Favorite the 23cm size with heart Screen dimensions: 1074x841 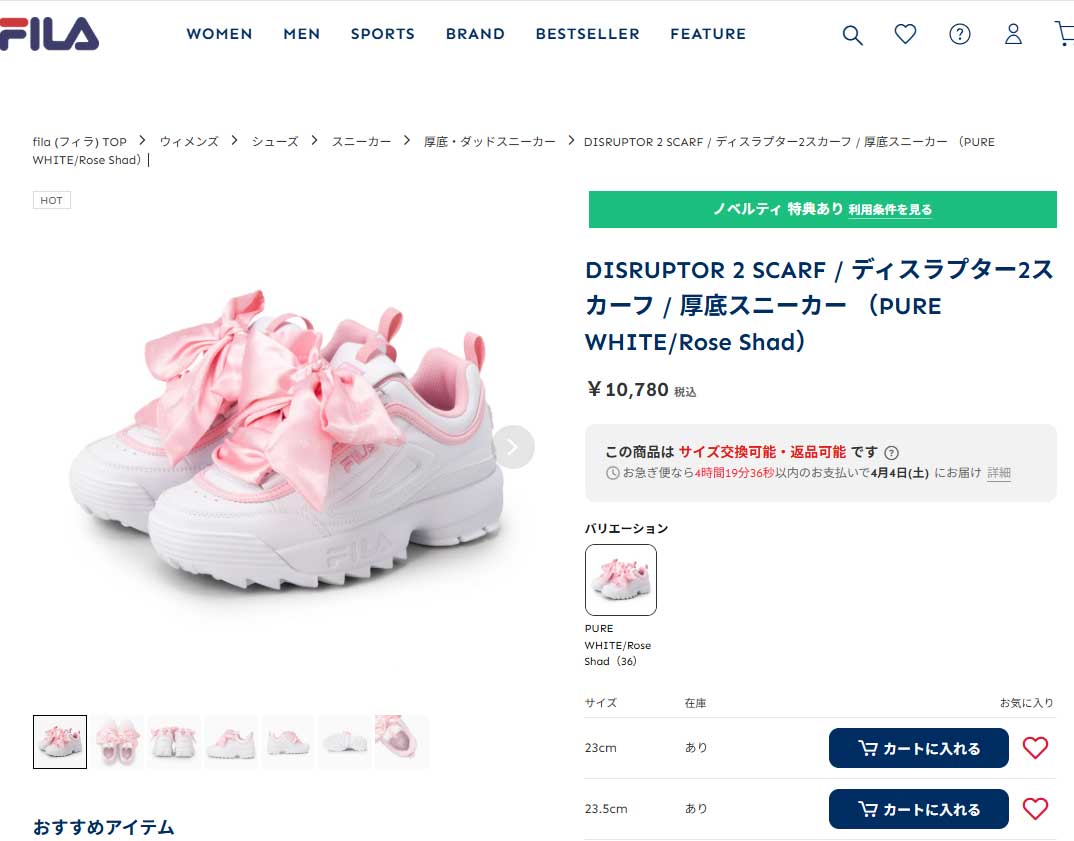pos(1035,748)
